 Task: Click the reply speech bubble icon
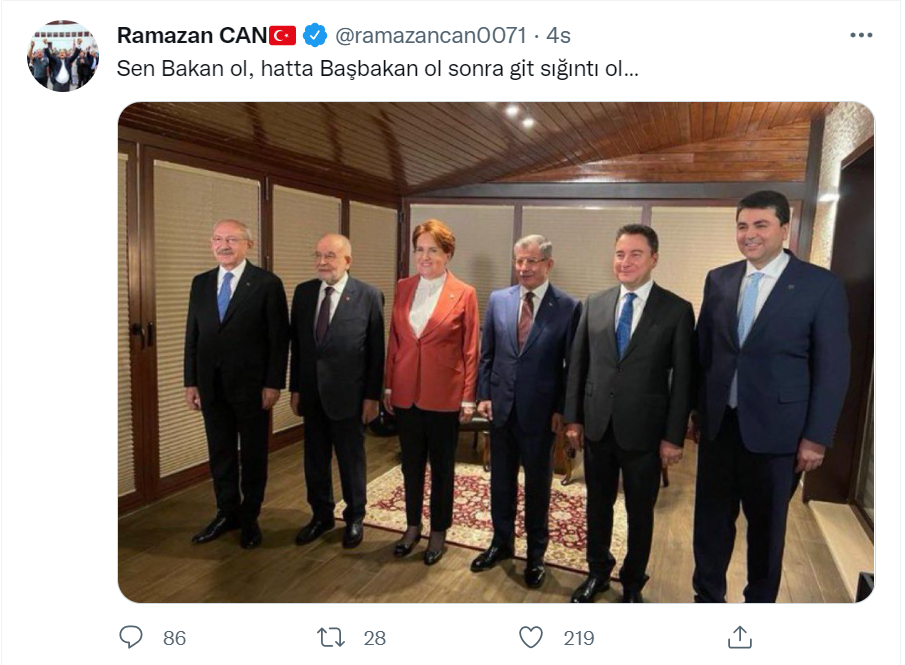pos(131,637)
